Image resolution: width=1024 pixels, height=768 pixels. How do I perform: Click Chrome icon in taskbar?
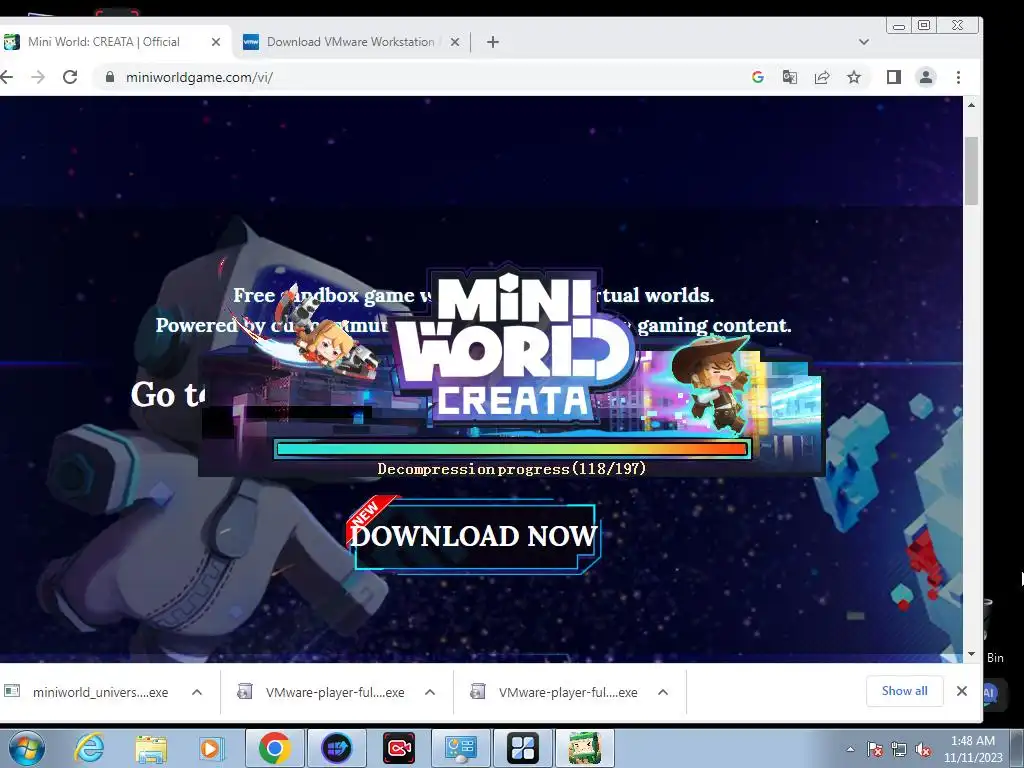(x=274, y=748)
